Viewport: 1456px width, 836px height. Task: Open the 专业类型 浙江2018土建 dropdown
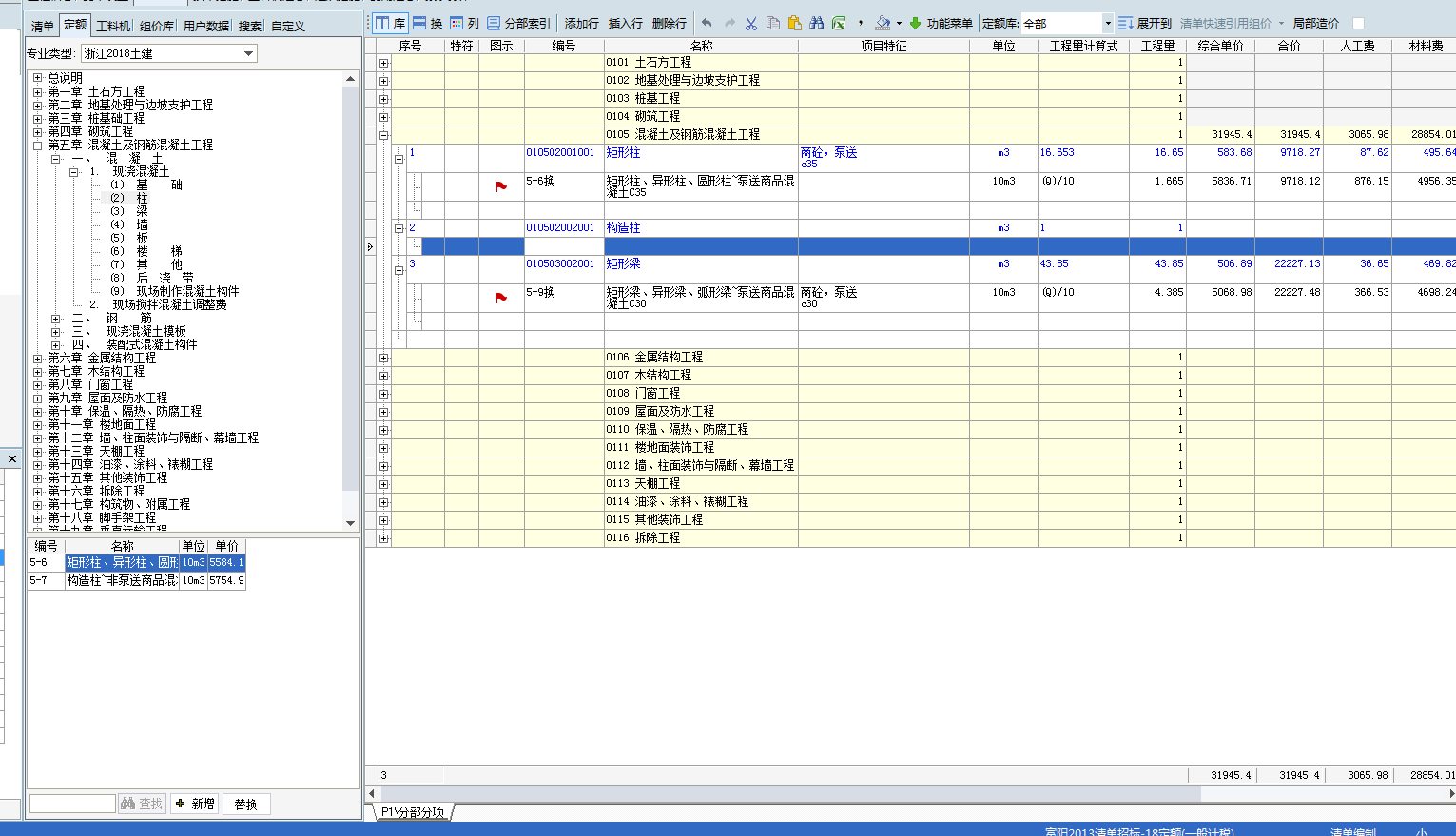click(x=249, y=53)
